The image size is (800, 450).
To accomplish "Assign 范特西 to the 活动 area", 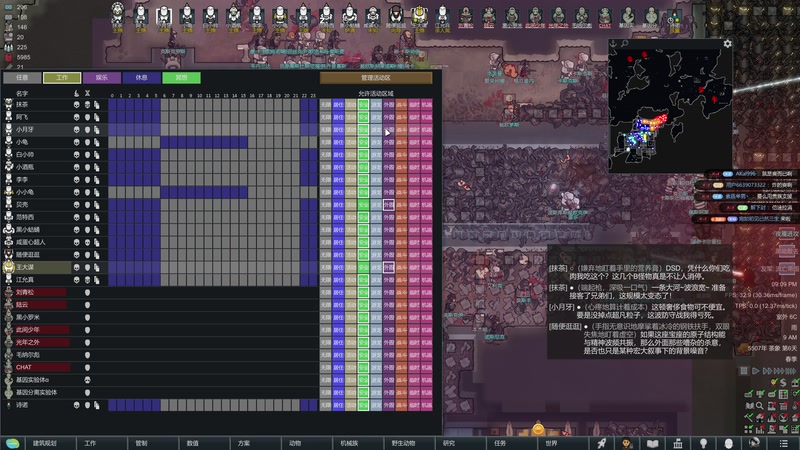I will coord(351,217).
